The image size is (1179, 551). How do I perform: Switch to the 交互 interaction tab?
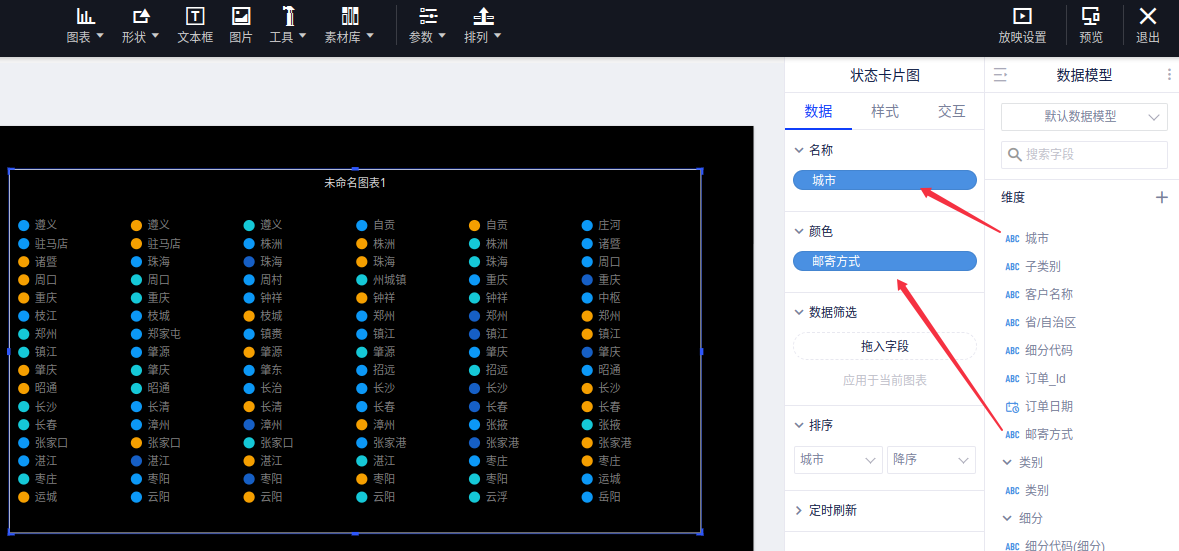951,111
